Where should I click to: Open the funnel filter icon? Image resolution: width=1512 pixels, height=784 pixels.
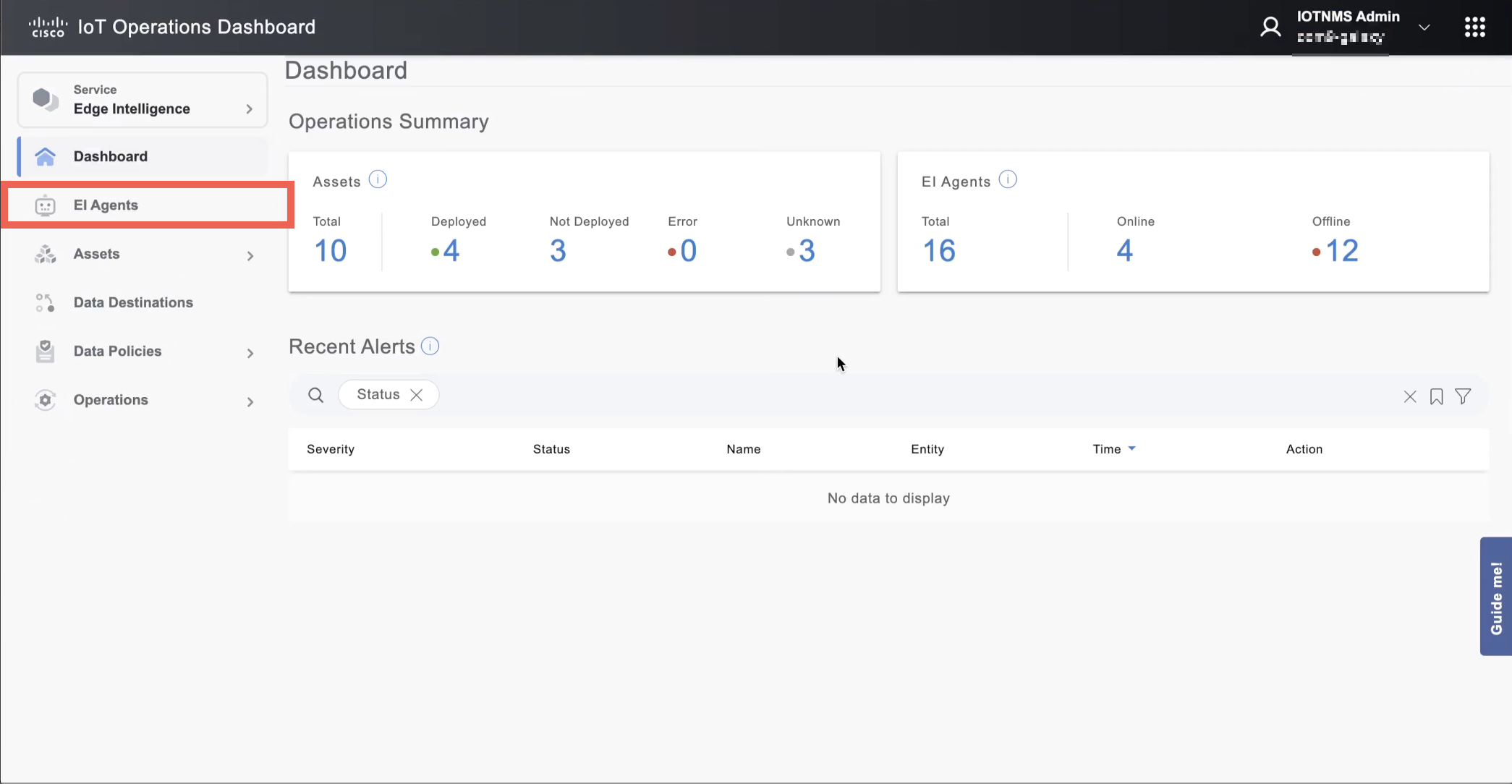pyautogui.click(x=1463, y=396)
